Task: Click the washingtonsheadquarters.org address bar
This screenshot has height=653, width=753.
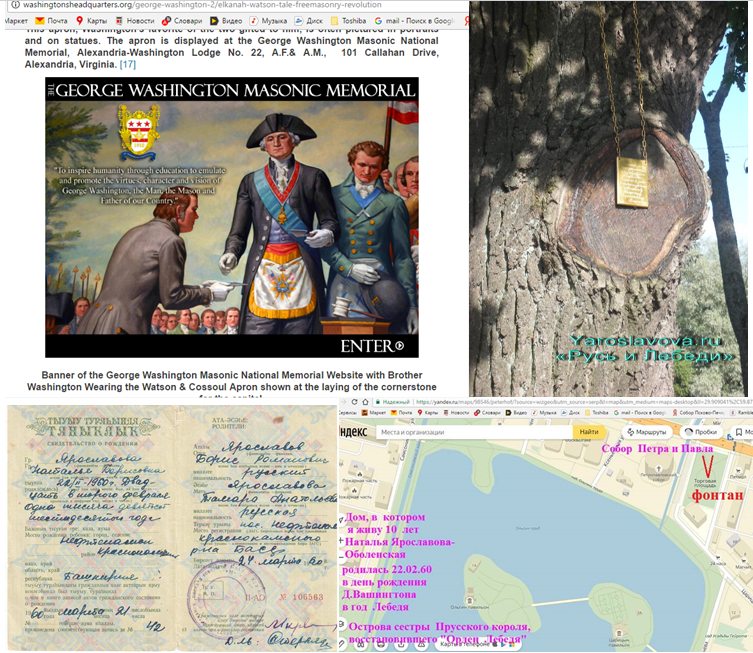Action: [x=240, y=5]
